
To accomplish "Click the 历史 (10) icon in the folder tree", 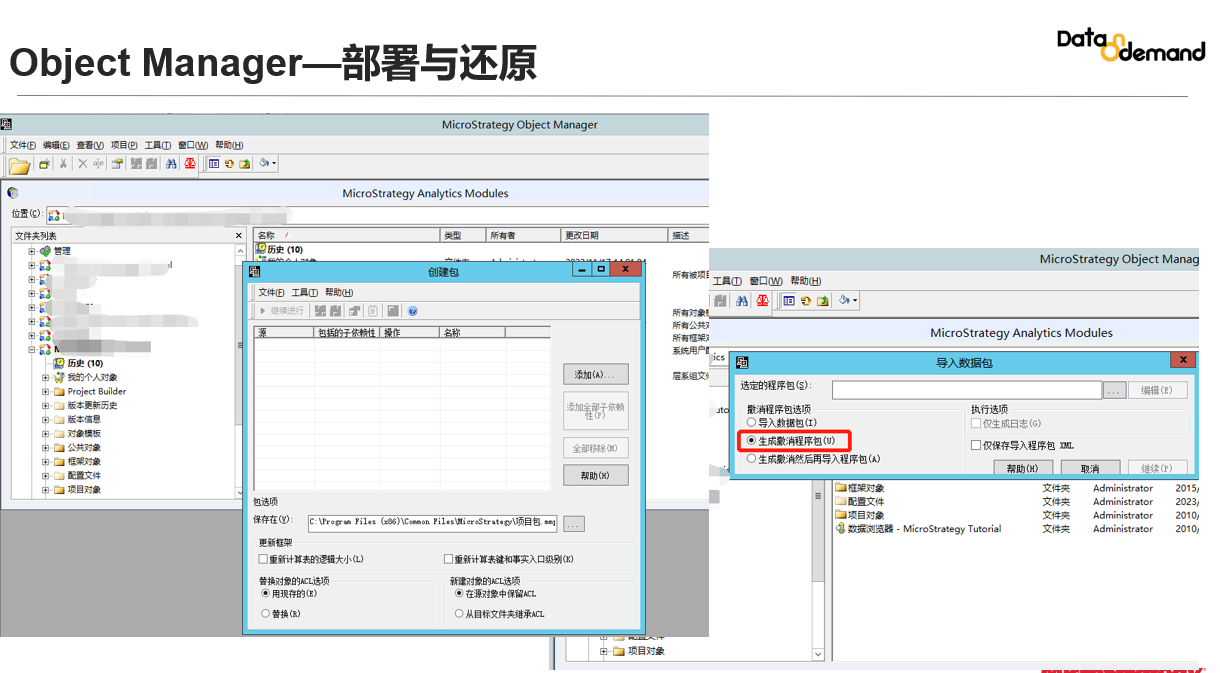I will pyautogui.click(x=59, y=363).
